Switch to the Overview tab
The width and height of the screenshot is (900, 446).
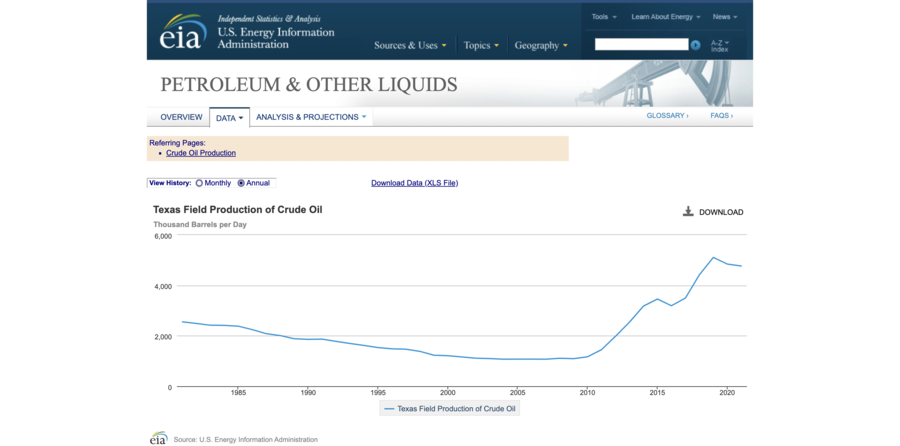click(181, 117)
